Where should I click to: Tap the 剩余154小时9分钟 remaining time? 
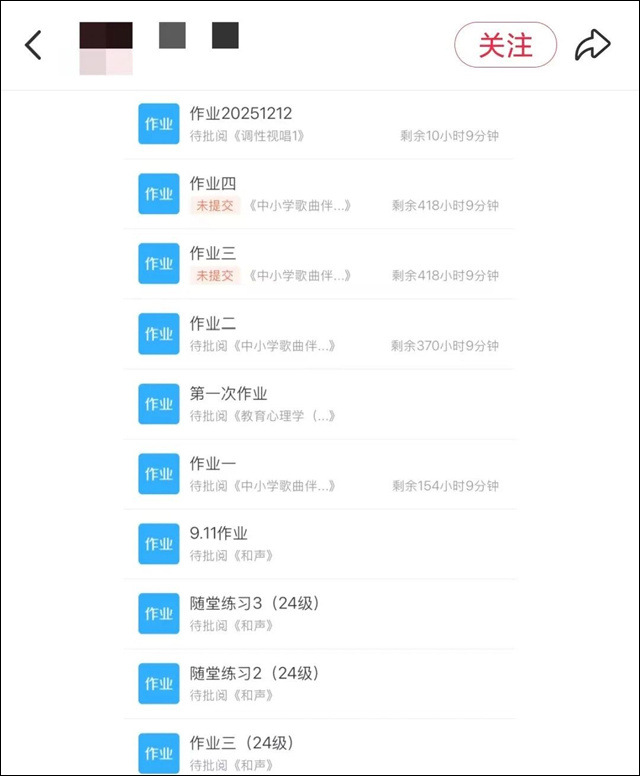[x=445, y=486]
